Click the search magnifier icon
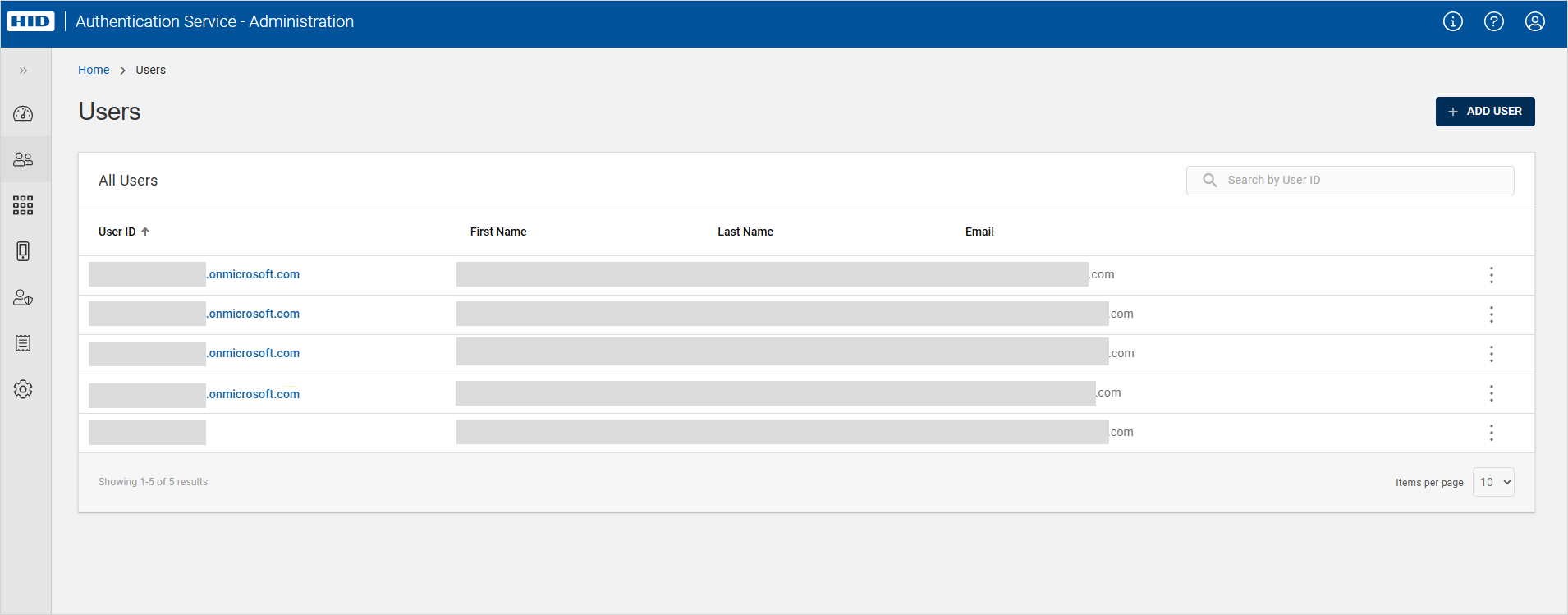 (x=1210, y=180)
